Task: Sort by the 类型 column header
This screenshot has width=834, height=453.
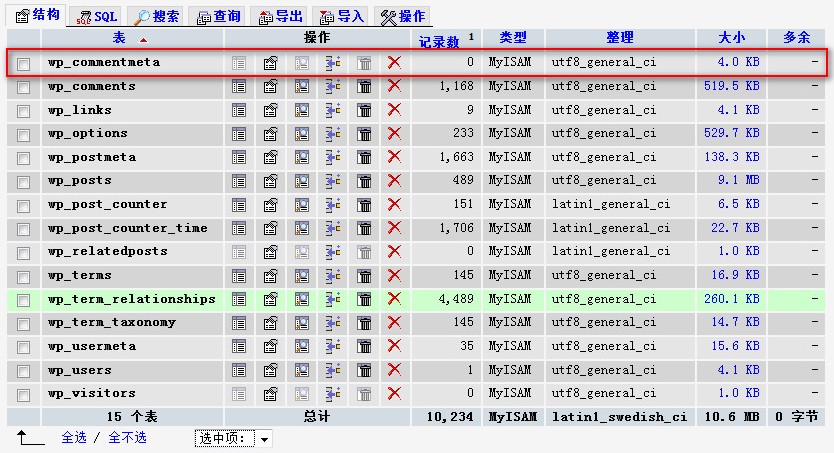Action: pyautogui.click(x=513, y=38)
